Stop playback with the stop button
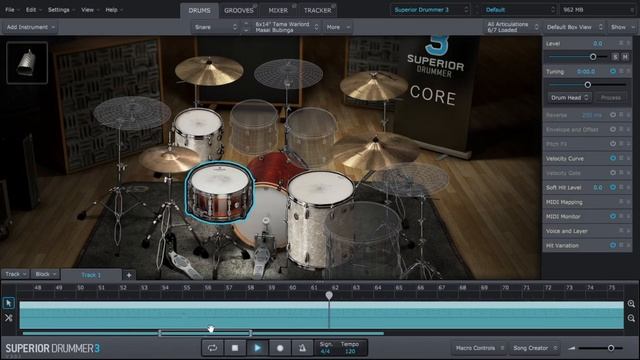 point(235,348)
